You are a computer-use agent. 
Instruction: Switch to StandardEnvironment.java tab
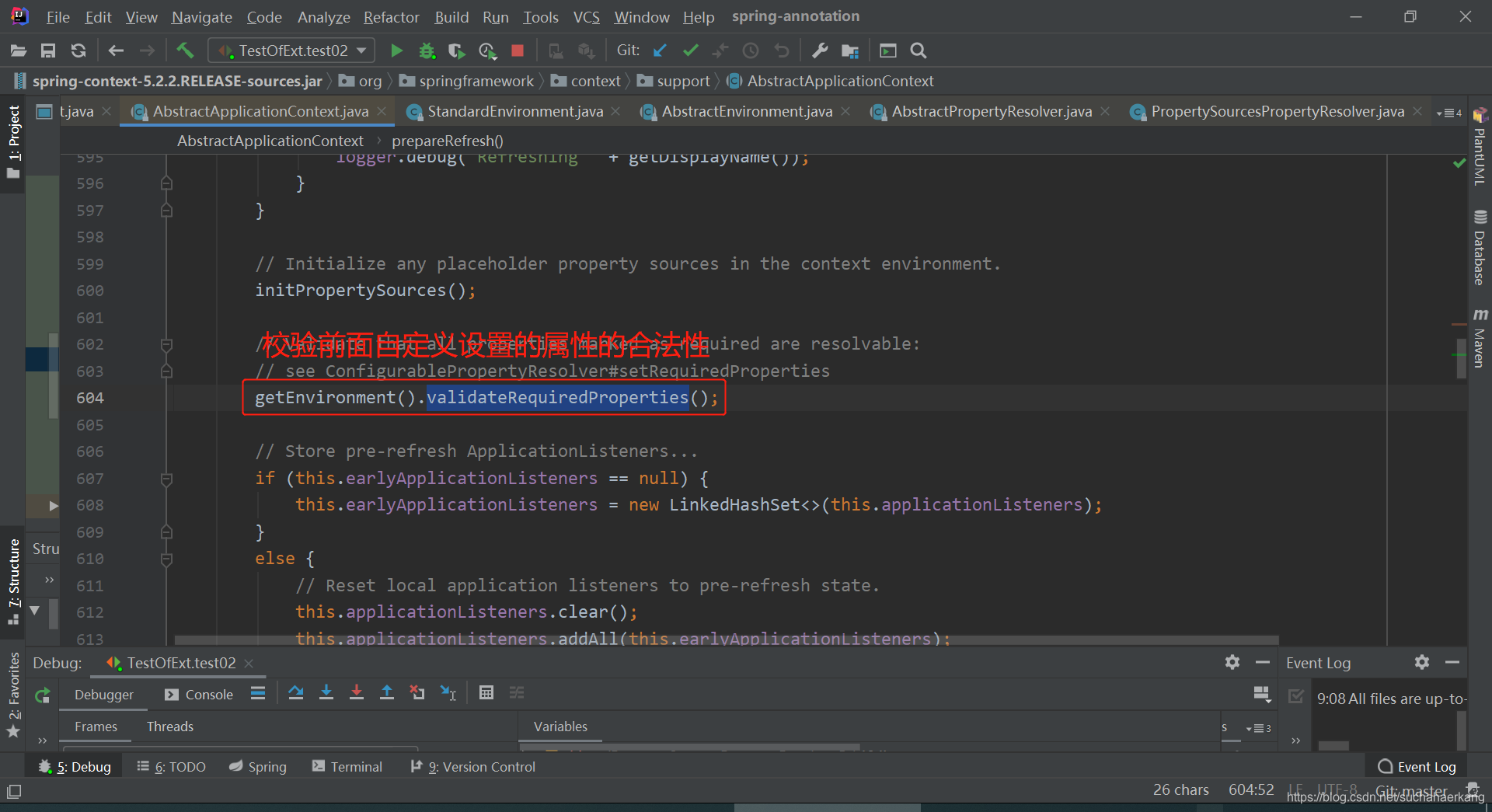pos(515,111)
